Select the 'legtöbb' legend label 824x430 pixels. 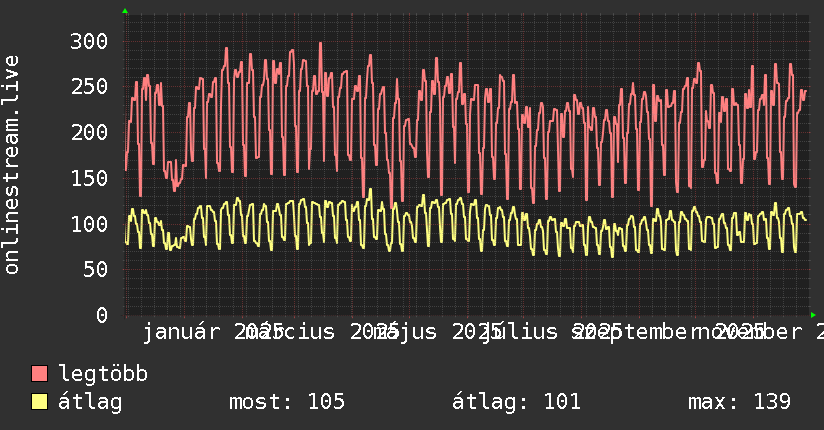click(103, 374)
